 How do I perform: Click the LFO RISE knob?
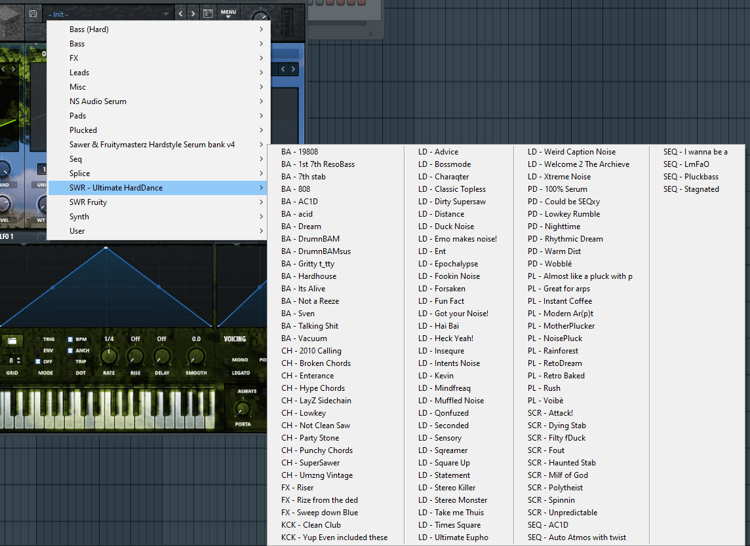(x=135, y=356)
